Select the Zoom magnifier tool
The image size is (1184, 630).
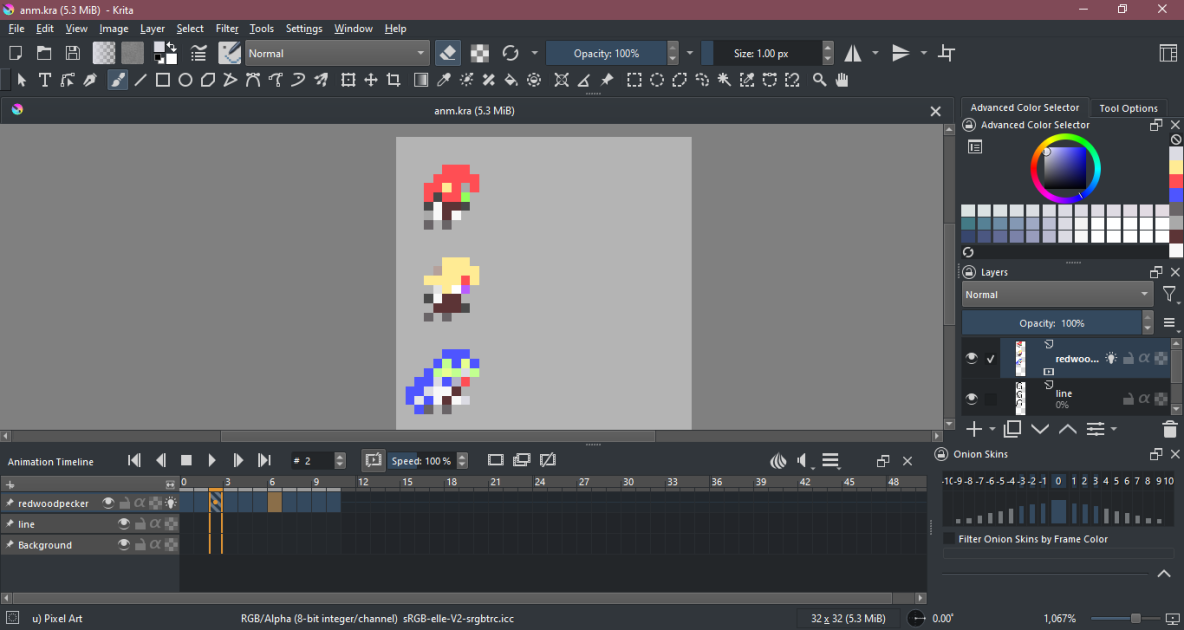pos(819,80)
